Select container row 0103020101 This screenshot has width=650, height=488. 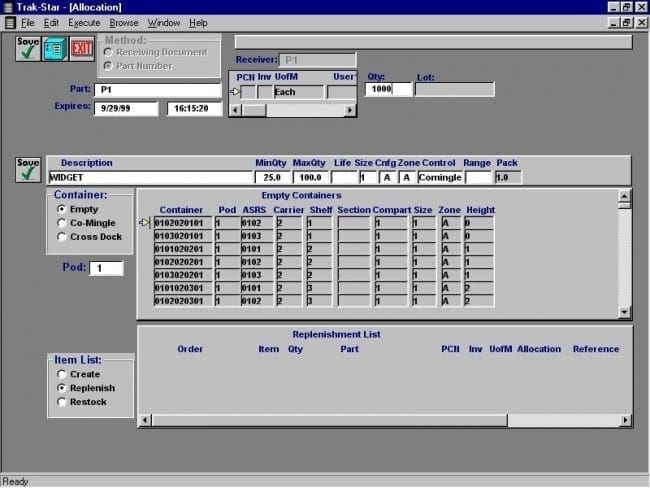tap(323, 236)
